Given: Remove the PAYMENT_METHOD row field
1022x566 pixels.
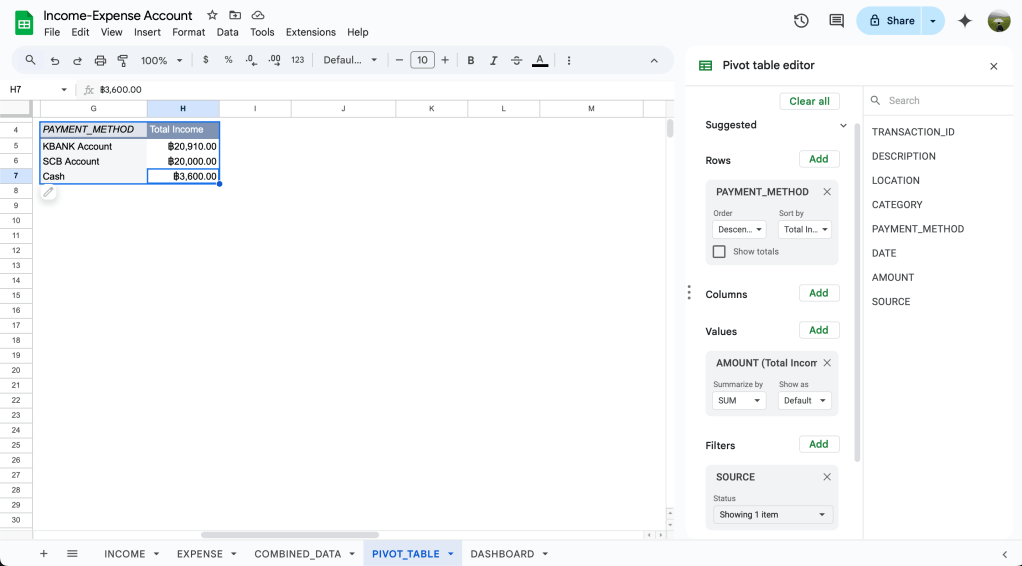Looking at the screenshot, I should (x=827, y=192).
